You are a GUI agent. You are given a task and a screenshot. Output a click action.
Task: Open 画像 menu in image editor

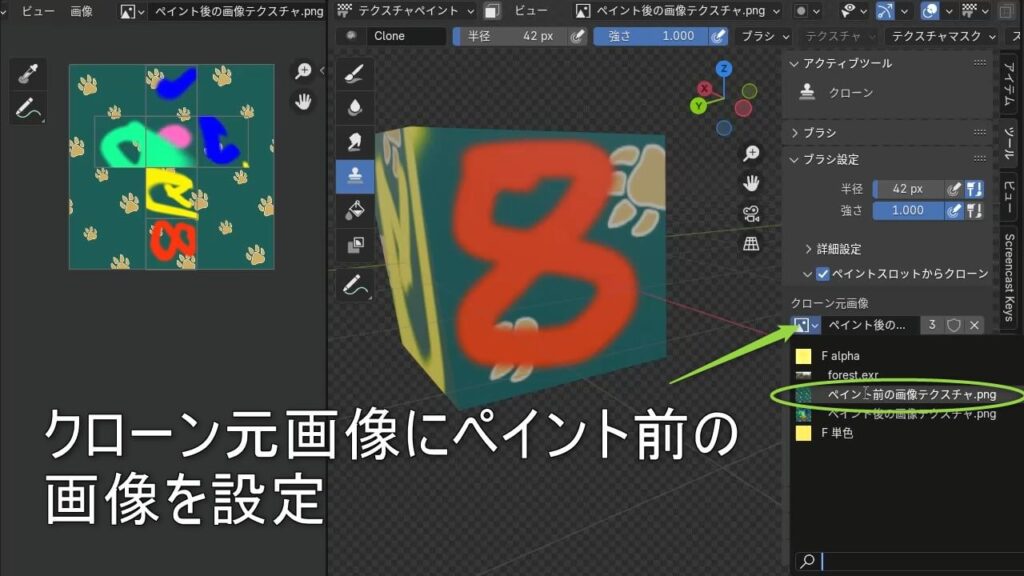[82, 11]
